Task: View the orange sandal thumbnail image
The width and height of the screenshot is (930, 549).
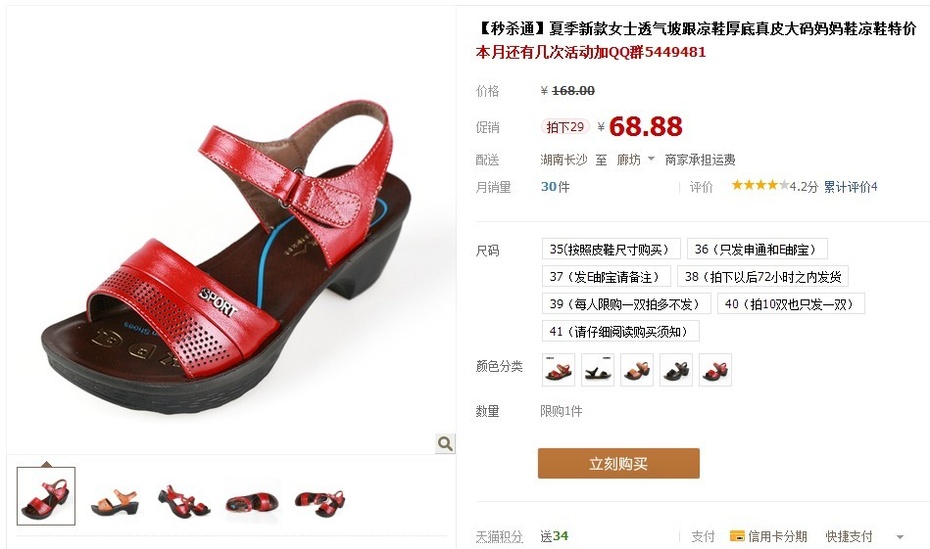Action: click(115, 502)
